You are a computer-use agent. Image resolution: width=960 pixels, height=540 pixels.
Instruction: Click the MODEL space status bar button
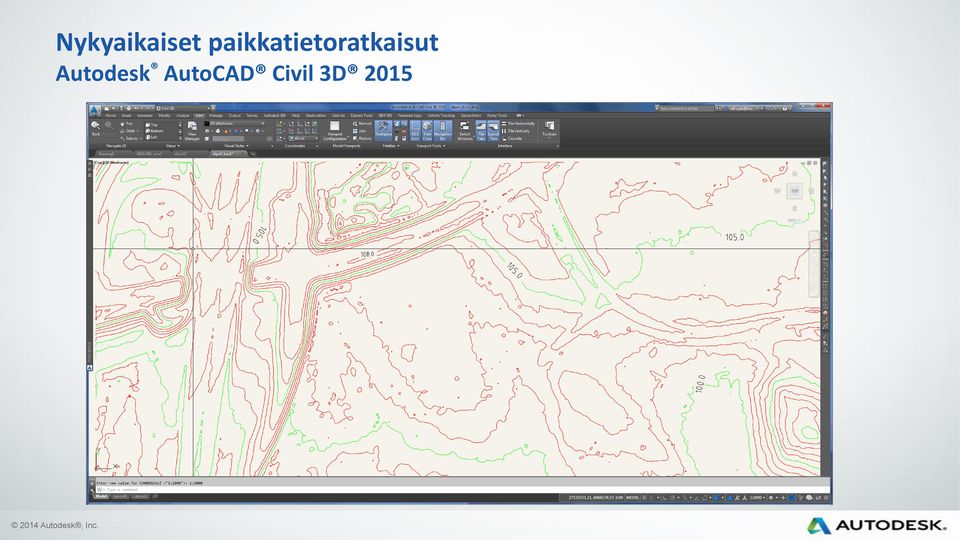point(632,498)
